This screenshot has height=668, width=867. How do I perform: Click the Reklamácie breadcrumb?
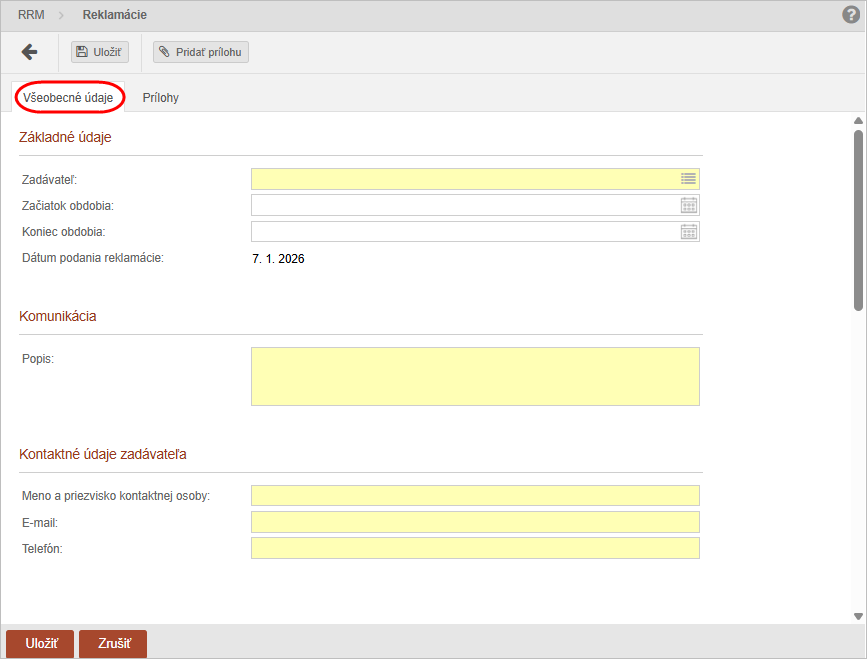pos(114,15)
